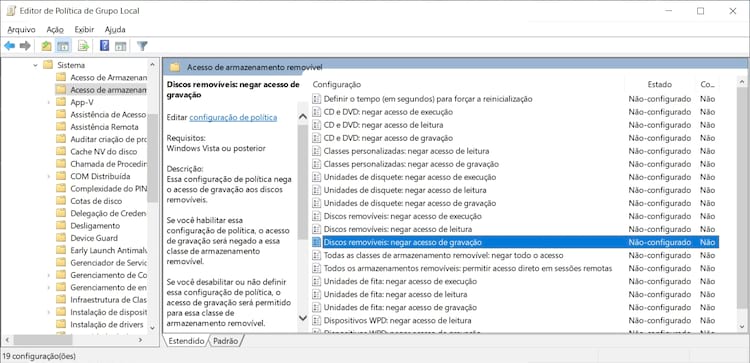
Task: Select Early Launch Antimalv tree item
Action: (109, 250)
